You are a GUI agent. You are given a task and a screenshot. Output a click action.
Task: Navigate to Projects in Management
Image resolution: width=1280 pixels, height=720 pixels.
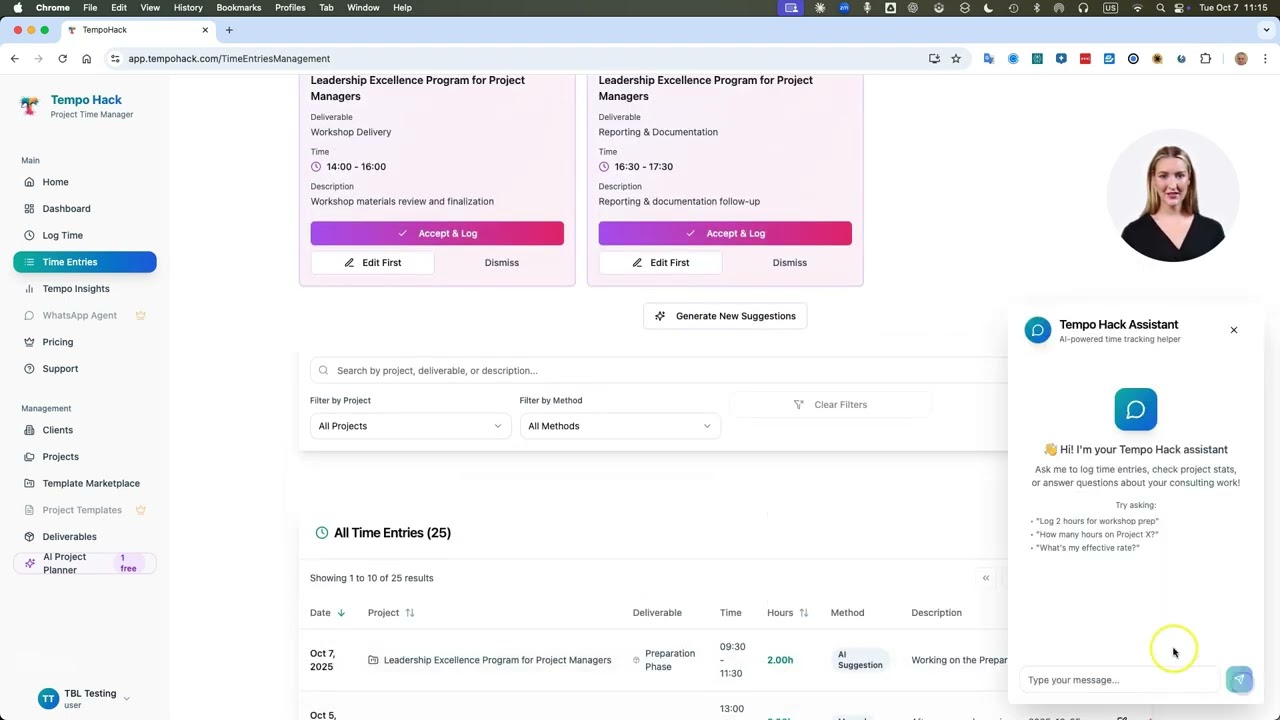[x=85, y=457]
